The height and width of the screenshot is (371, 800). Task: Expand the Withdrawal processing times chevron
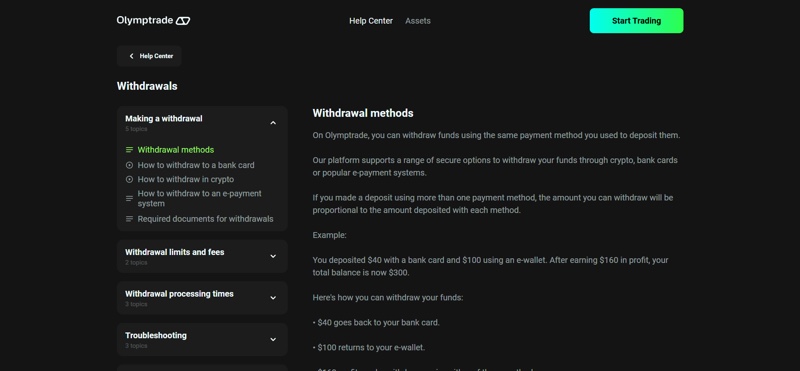click(273, 298)
